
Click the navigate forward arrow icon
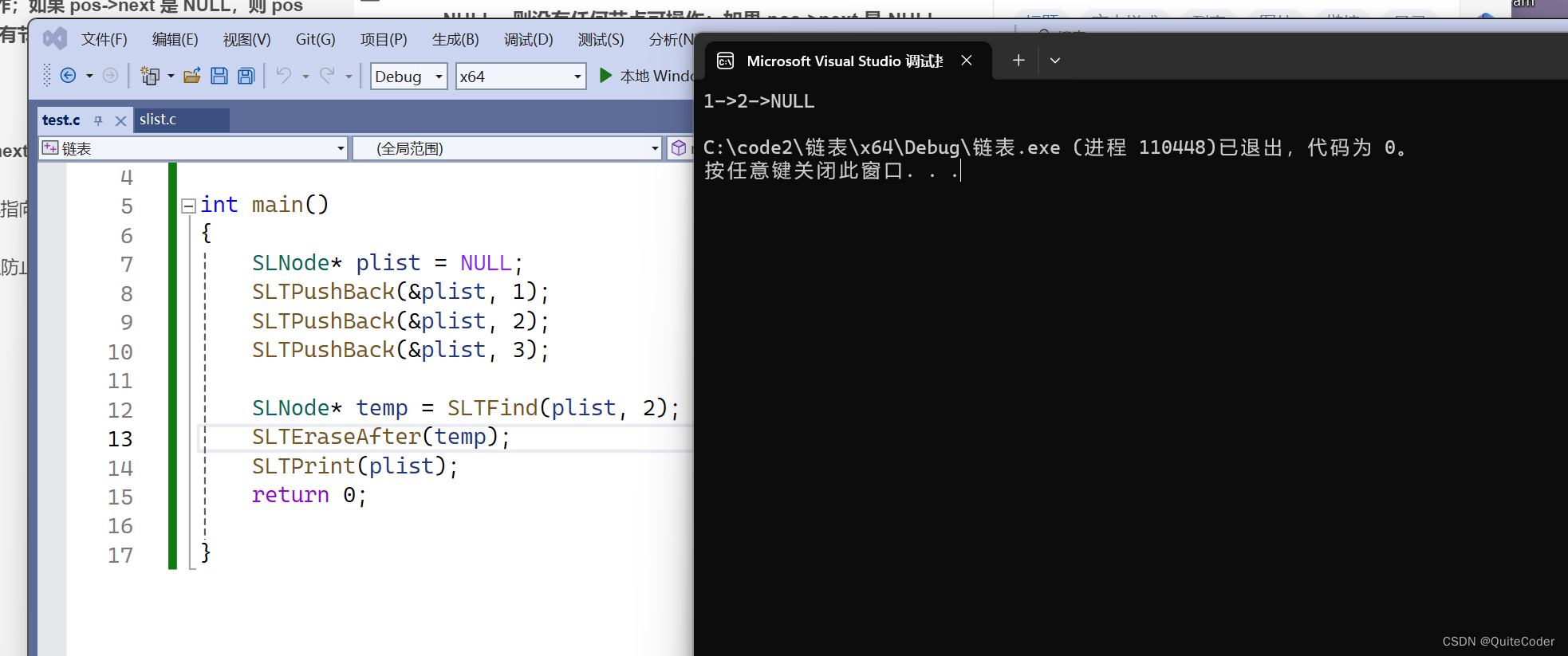111,76
